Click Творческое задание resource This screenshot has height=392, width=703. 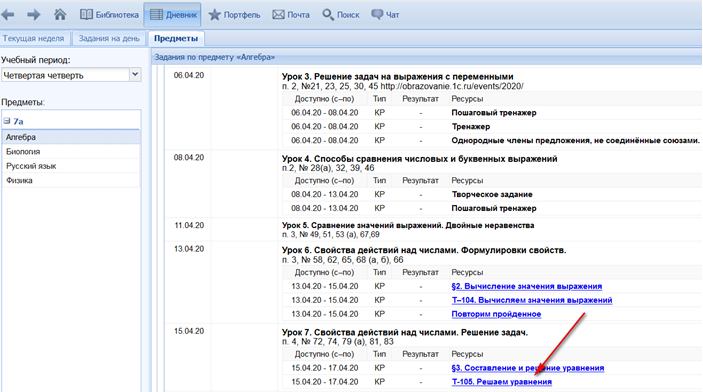[x=492, y=194]
